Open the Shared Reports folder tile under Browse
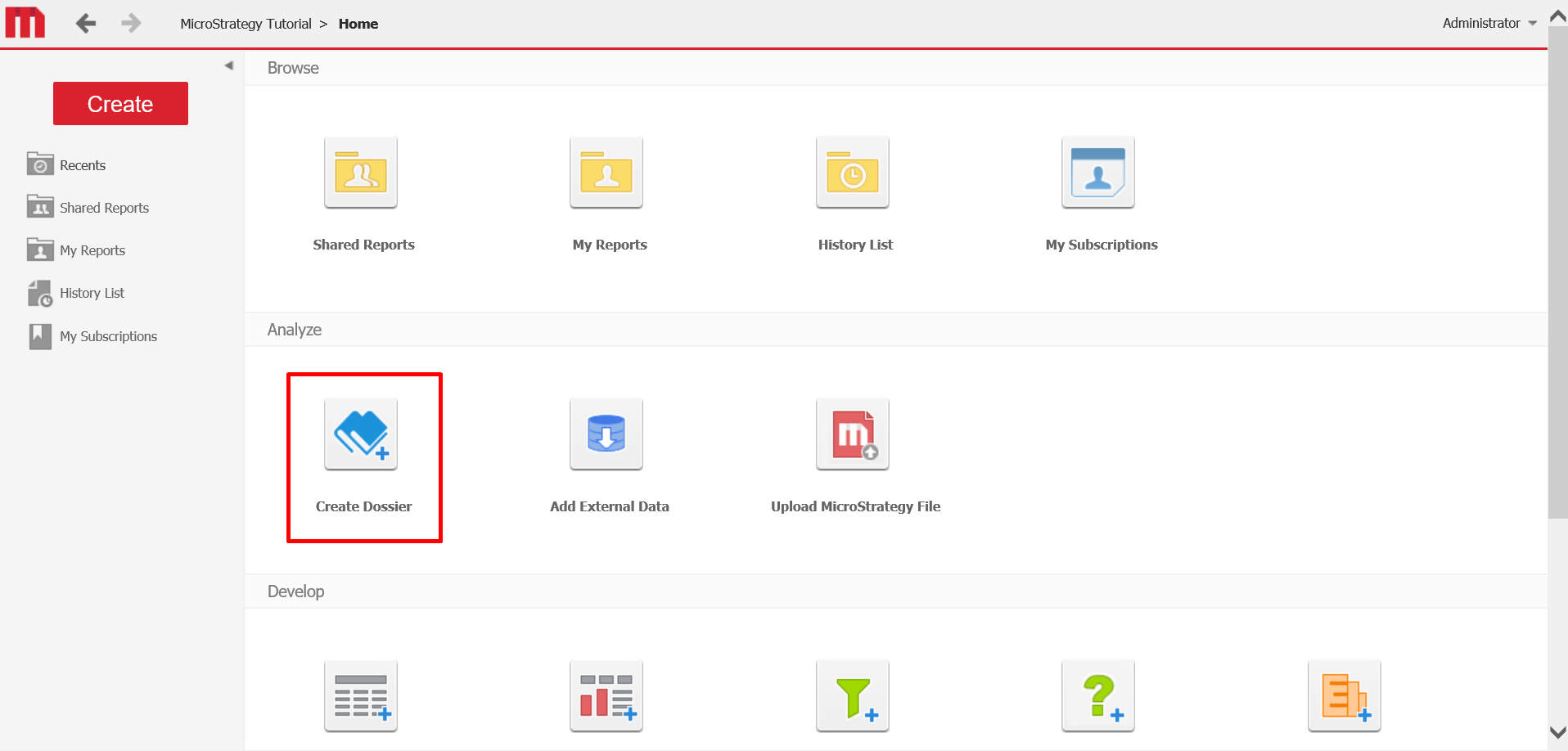Image resolution: width=1568 pixels, height=751 pixels. click(x=361, y=173)
